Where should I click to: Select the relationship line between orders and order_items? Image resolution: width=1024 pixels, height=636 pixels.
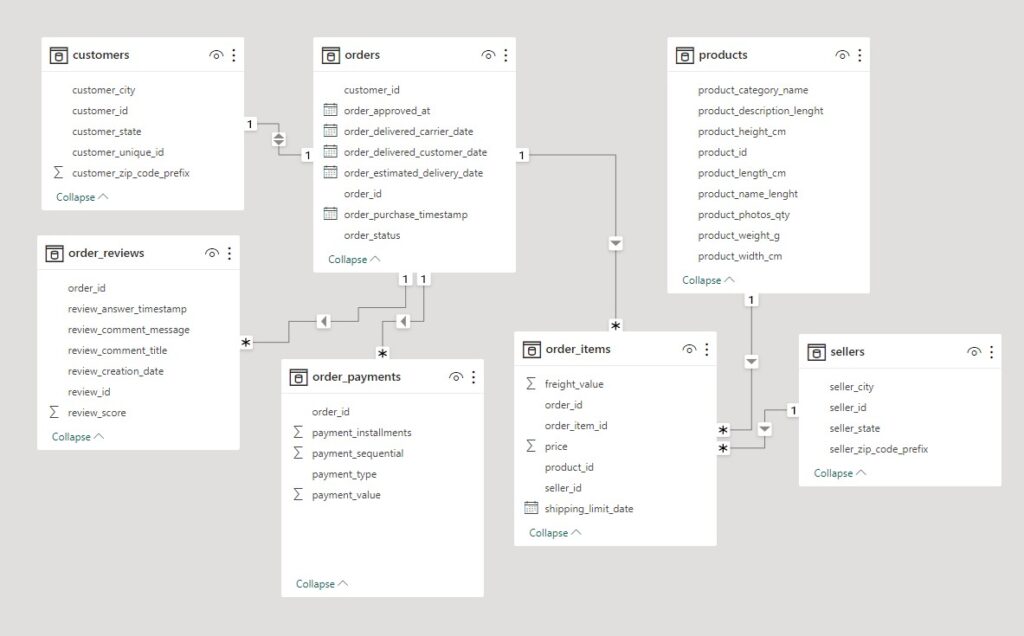(613, 242)
